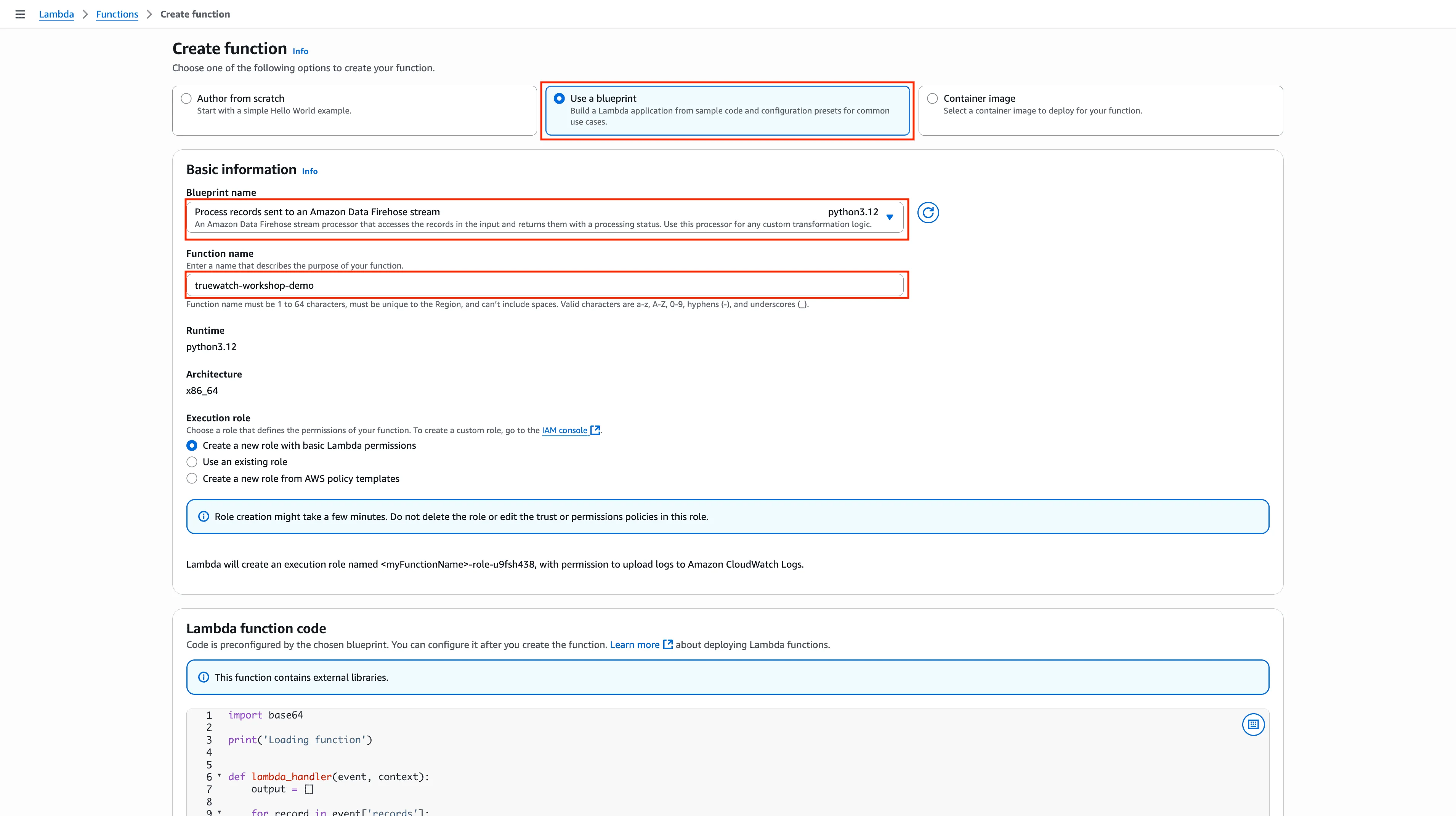Viewport: 1456px width, 816px height.
Task: Select new role from AWS policy templates
Action: 192,478
